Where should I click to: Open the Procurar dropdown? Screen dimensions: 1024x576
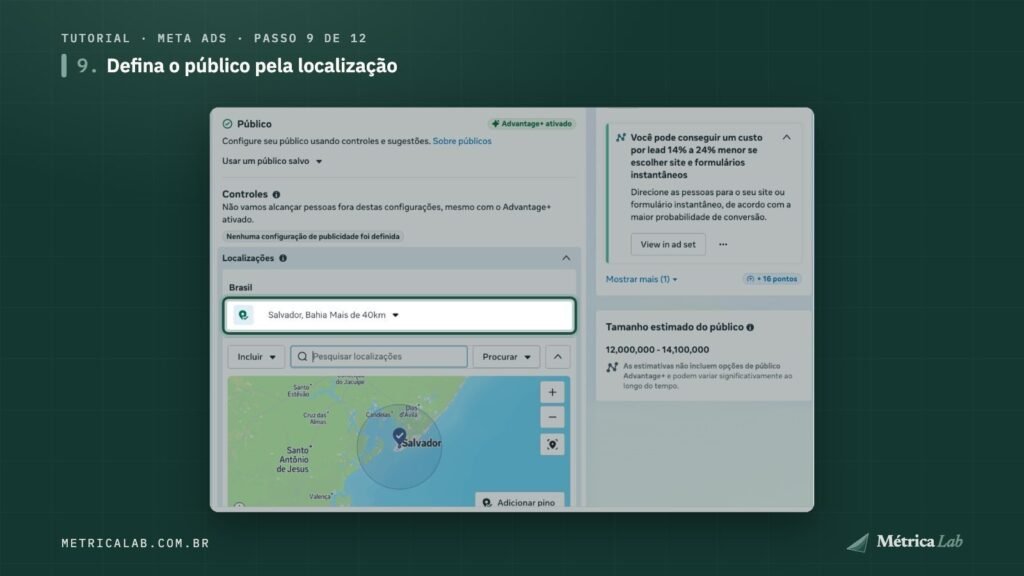(506, 357)
